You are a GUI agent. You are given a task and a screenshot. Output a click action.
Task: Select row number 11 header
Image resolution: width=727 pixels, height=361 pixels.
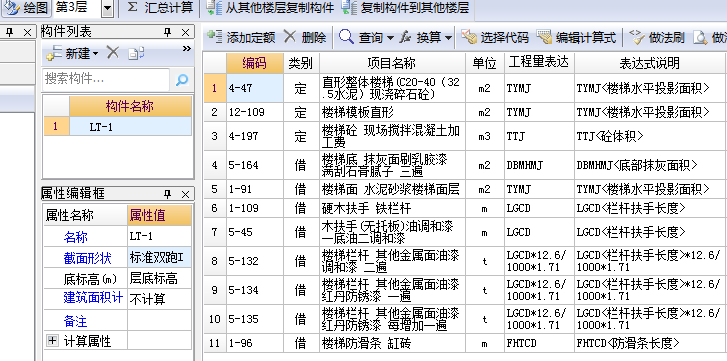click(x=214, y=343)
